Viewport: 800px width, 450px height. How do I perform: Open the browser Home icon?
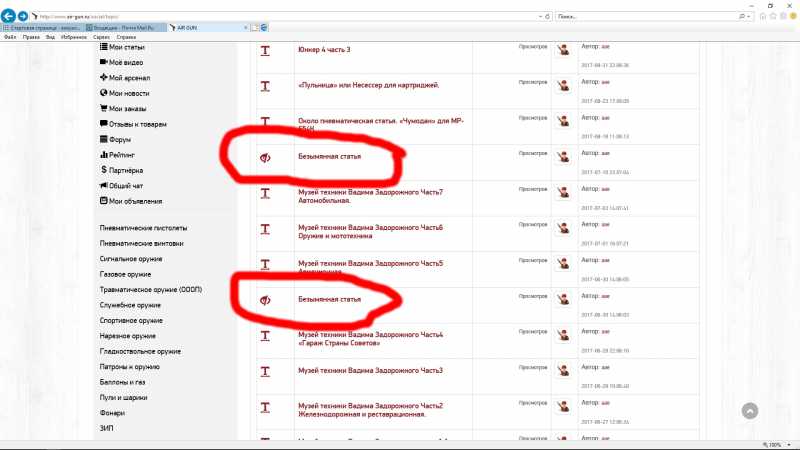click(x=763, y=16)
